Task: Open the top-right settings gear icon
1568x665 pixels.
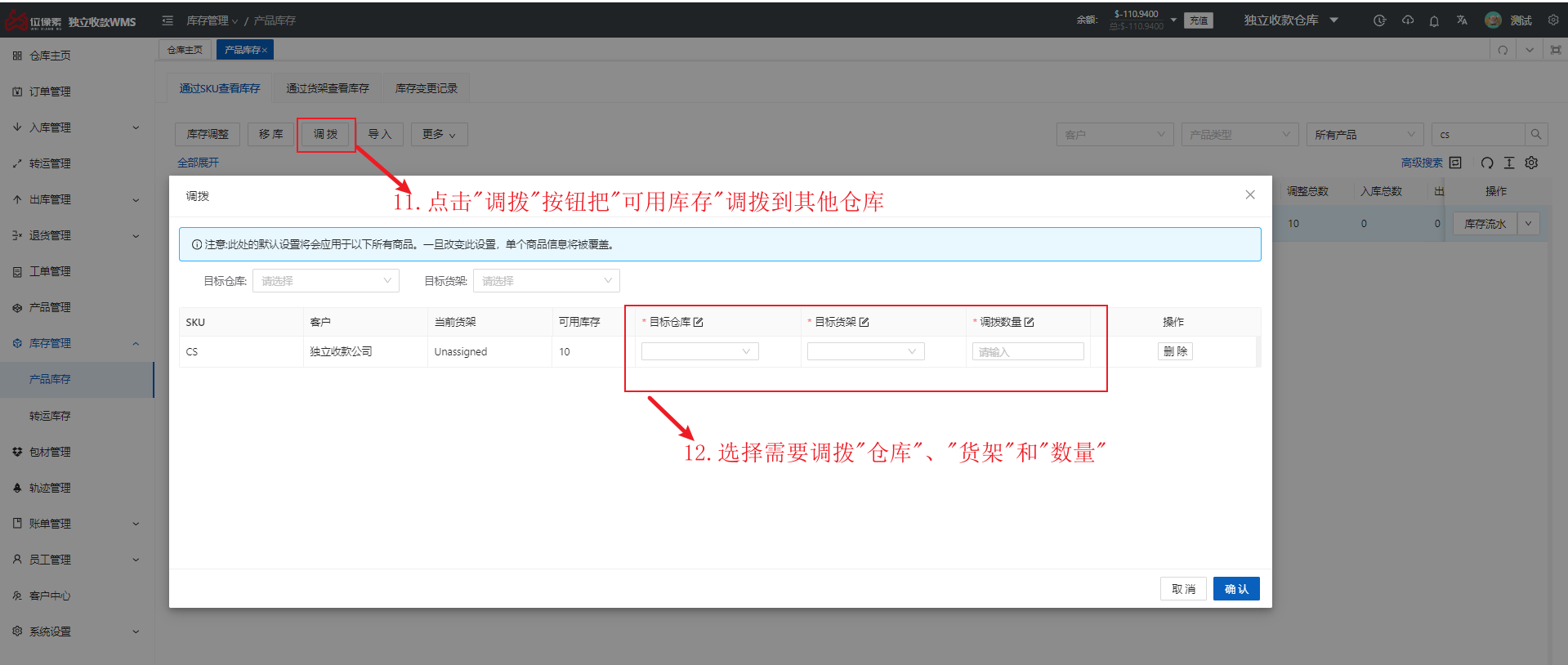Action: point(1553,20)
